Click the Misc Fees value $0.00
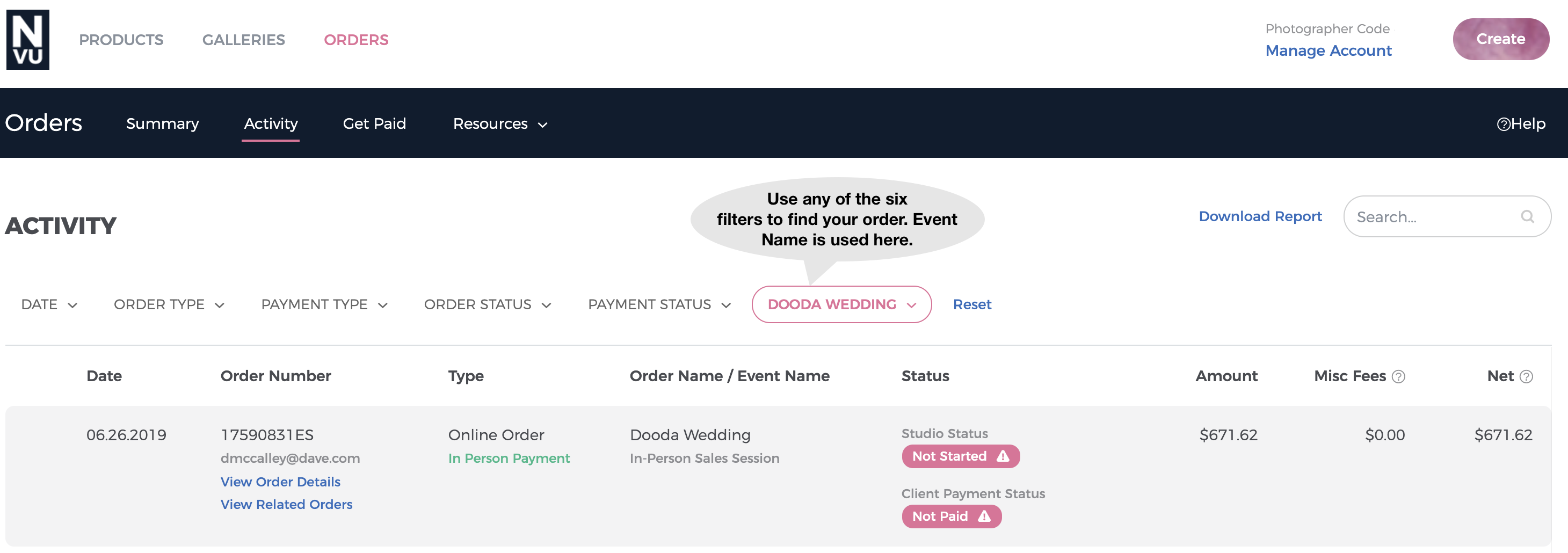This screenshot has height=553, width=1568. (x=1385, y=435)
